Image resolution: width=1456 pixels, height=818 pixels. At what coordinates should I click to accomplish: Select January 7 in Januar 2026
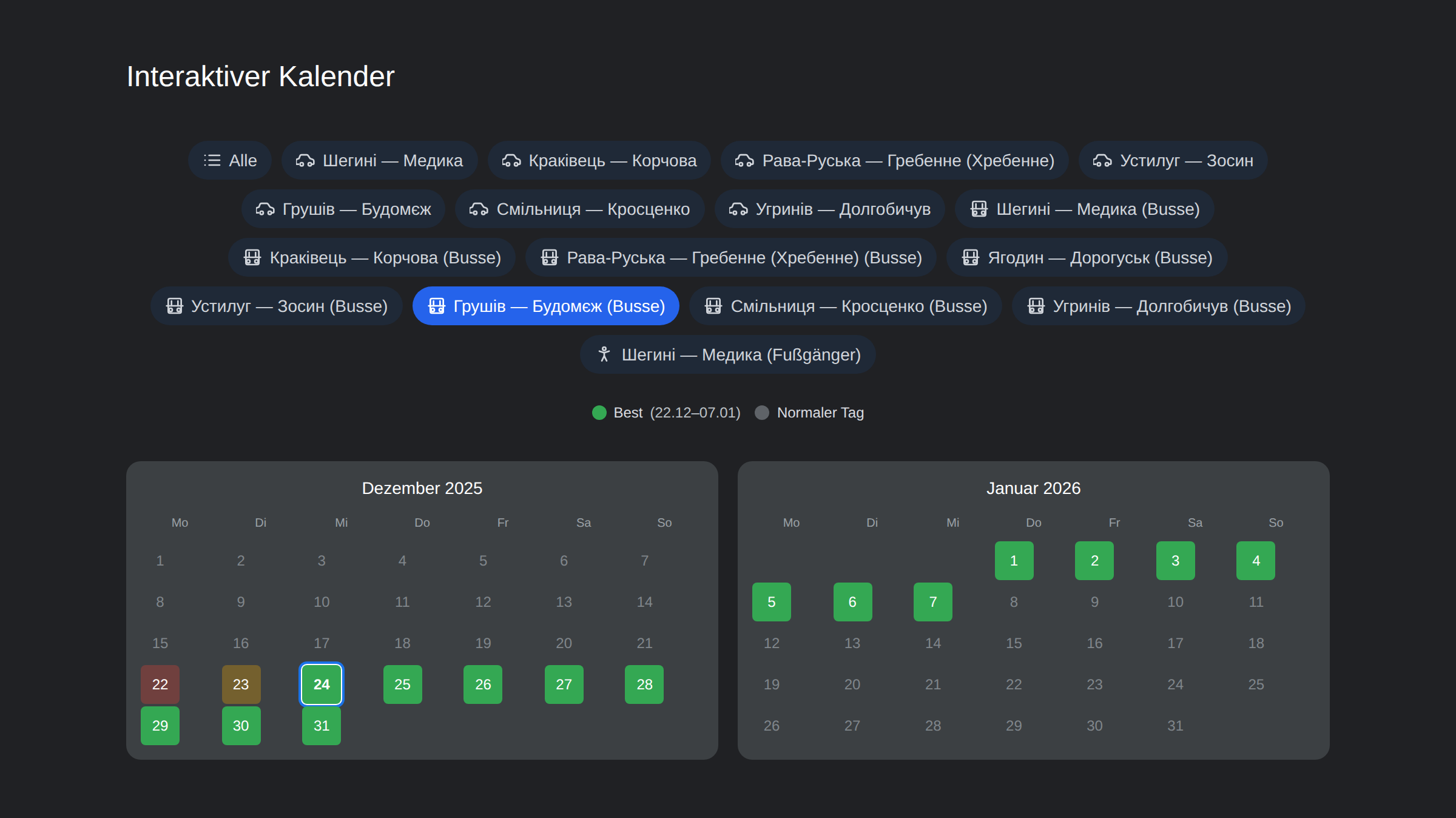[932, 601]
